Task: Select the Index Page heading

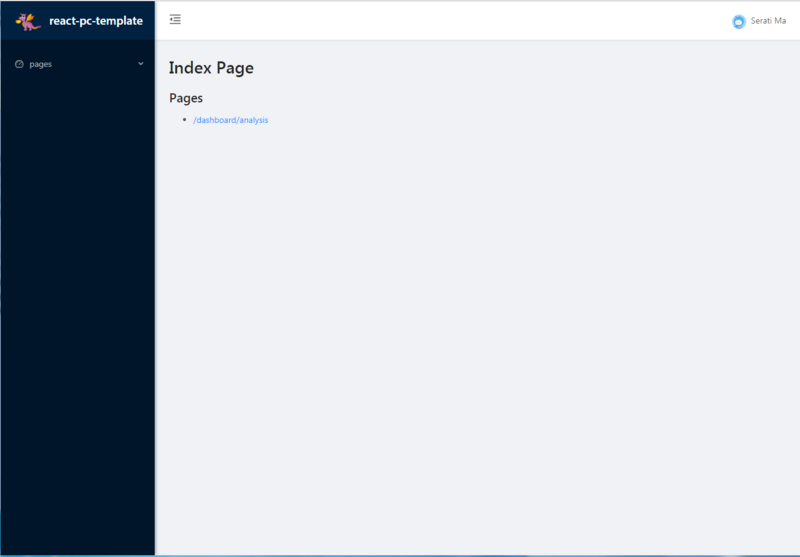Action: click(211, 68)
